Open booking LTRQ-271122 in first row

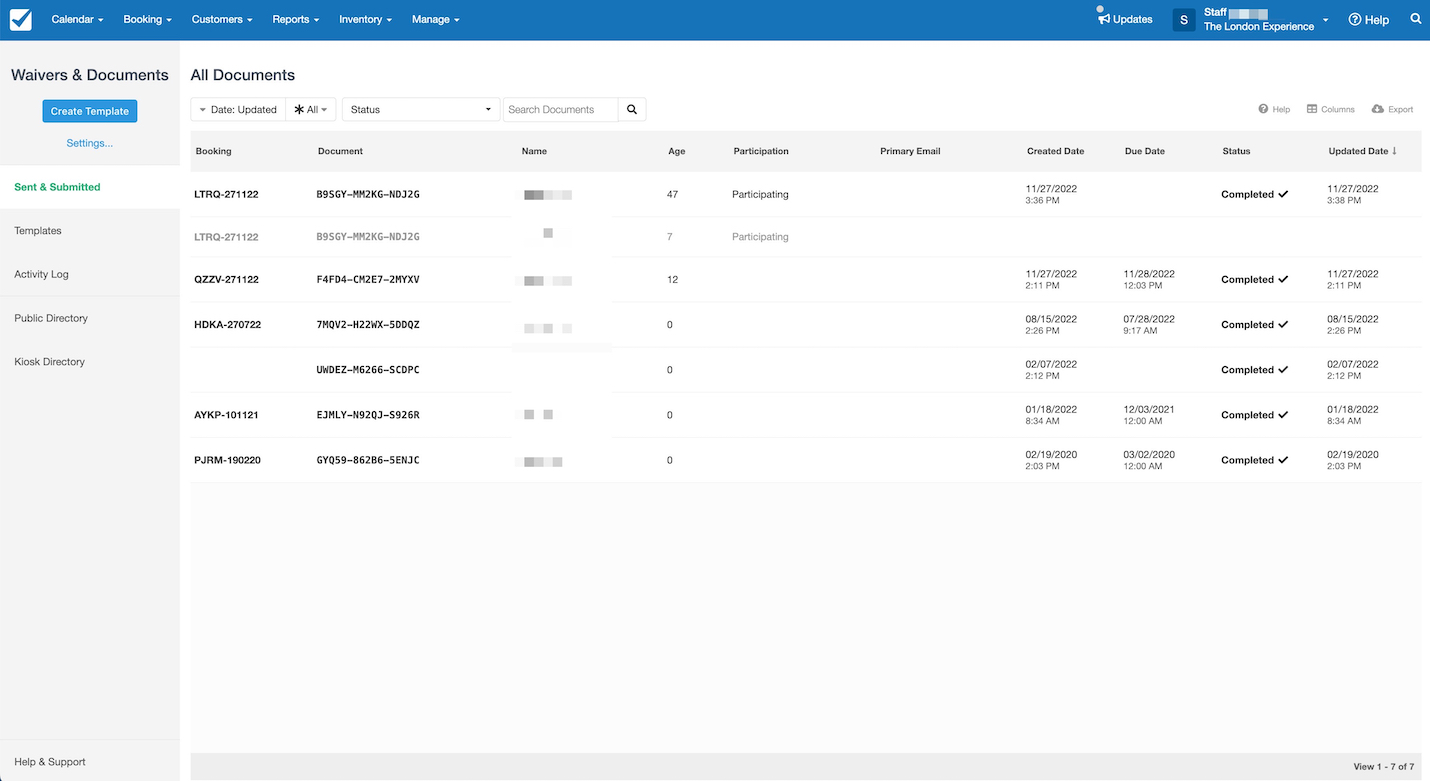pos(226,194)
